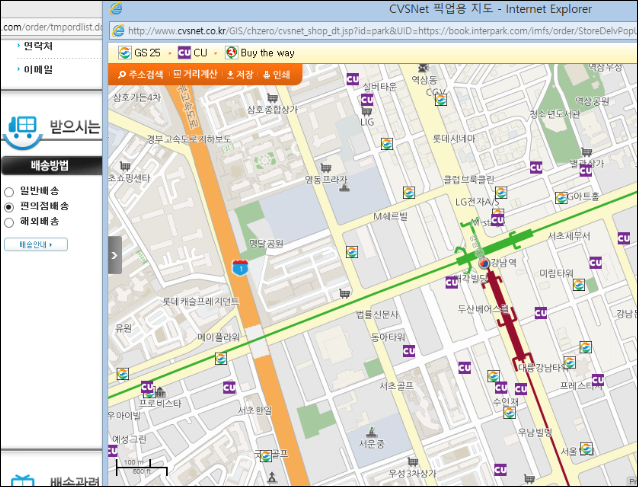The width and height of the screenshot is (638, 487).
Task: Click CU store marker beside 실버타운
Action: click(x=353, y=79)
